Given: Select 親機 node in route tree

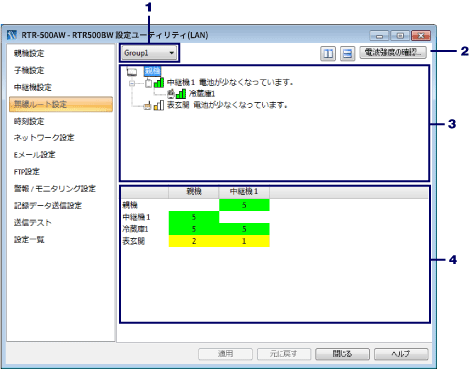Looking at the screenshot, I should [x=152, y=71].
